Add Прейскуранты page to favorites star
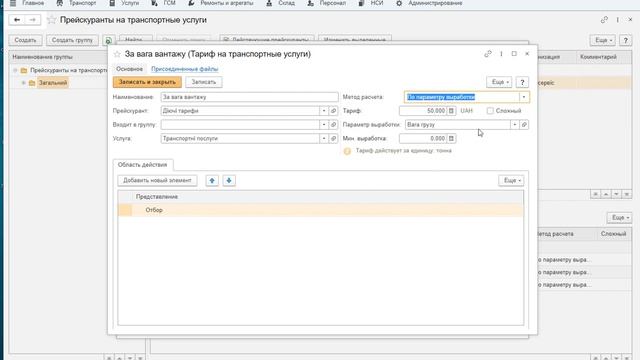640x360 pixels. [51, 20]
